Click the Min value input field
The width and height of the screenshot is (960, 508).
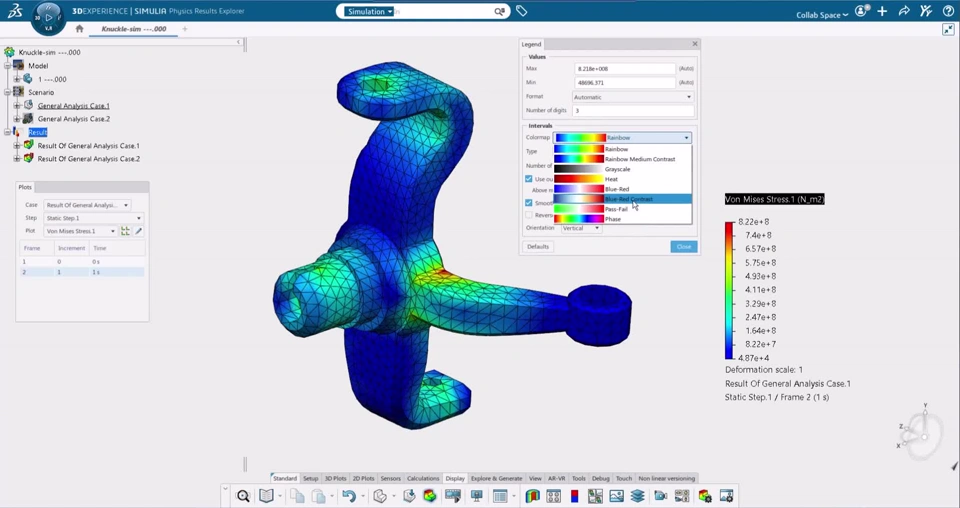(624, 82)
